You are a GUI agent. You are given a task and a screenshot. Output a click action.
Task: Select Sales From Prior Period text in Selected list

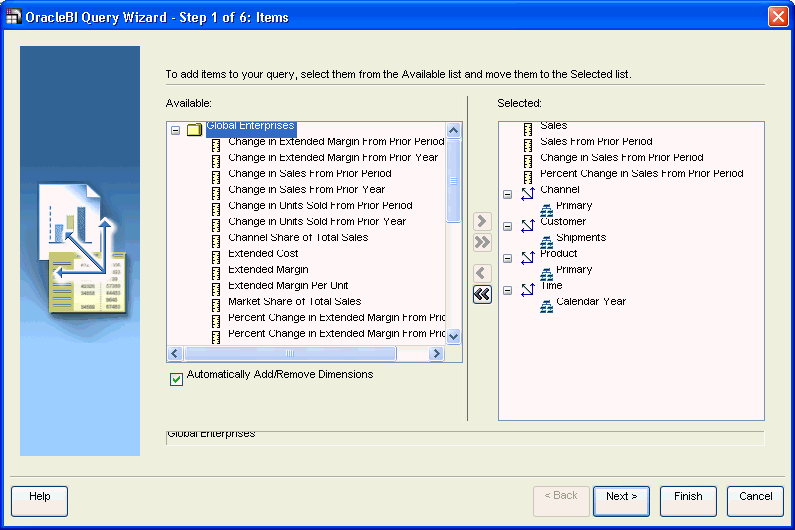(596, 142)
